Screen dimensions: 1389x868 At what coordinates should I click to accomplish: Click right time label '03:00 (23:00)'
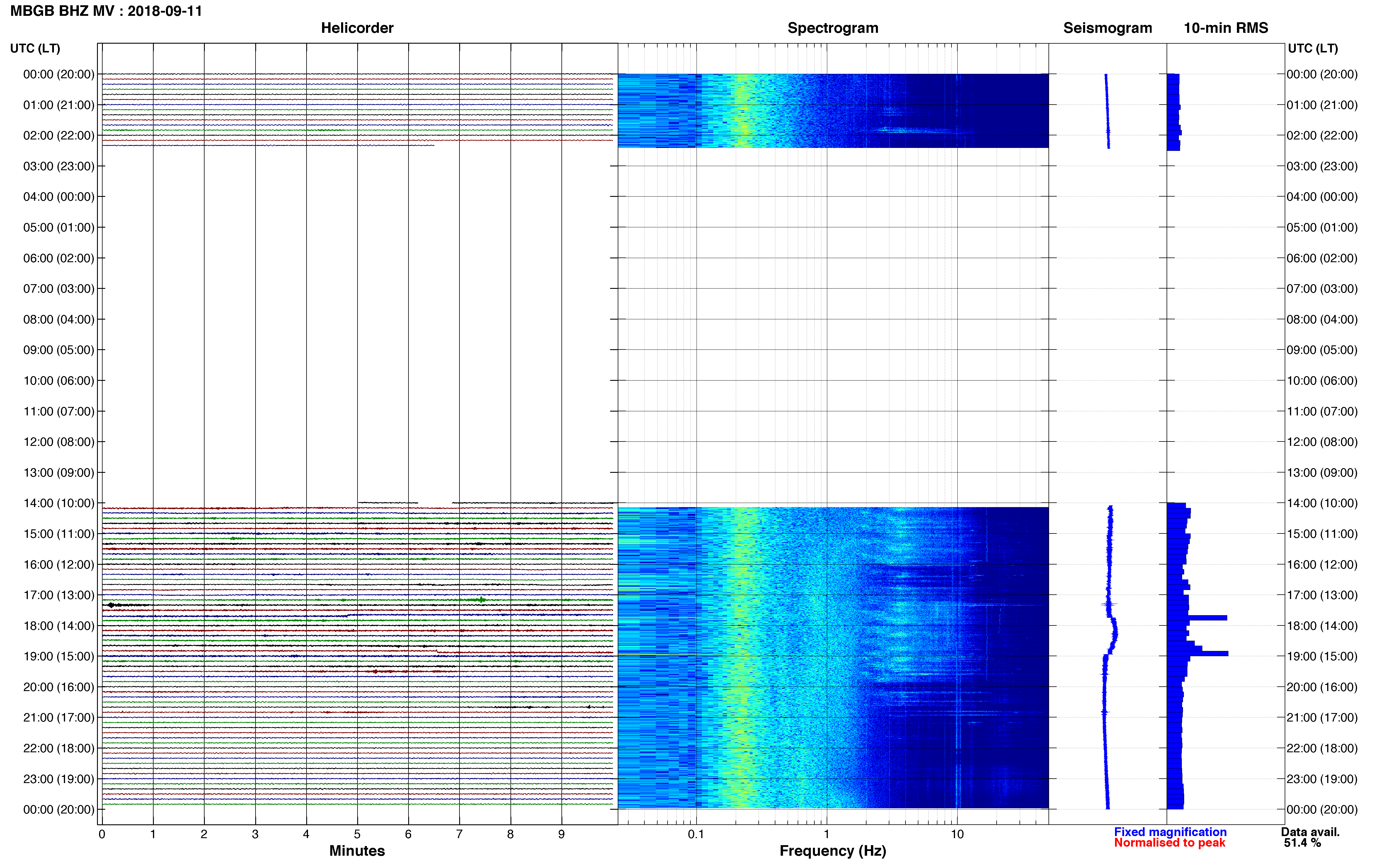(1322, 166)
